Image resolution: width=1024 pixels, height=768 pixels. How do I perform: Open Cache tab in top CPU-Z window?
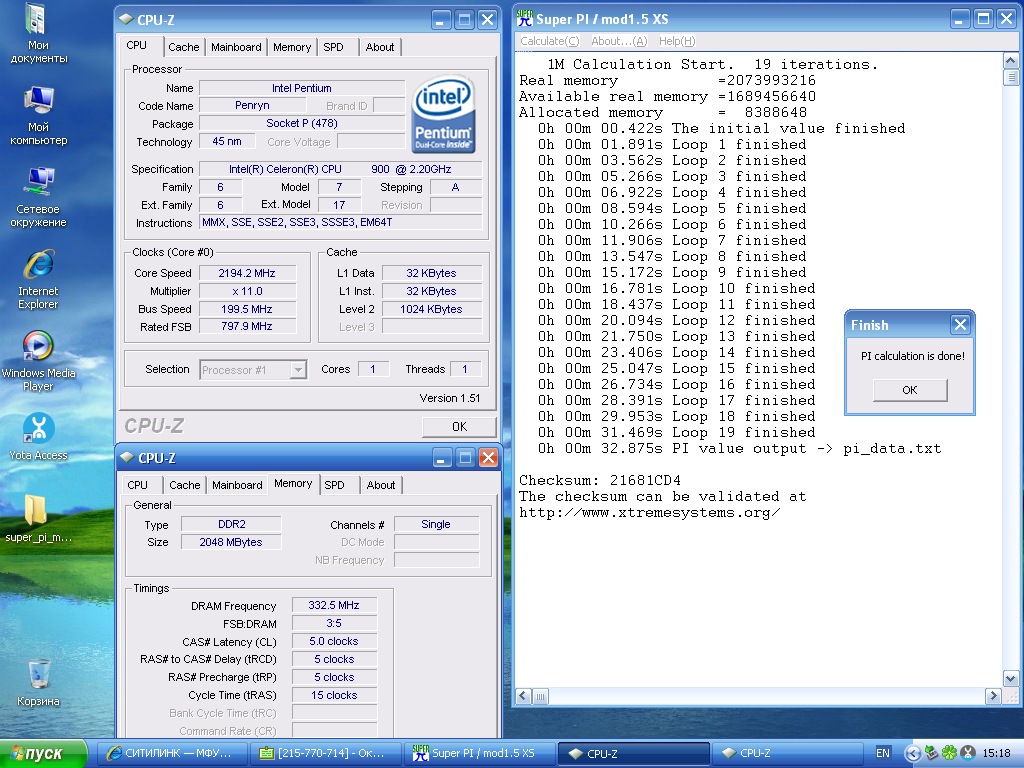[x=184, y=47]
